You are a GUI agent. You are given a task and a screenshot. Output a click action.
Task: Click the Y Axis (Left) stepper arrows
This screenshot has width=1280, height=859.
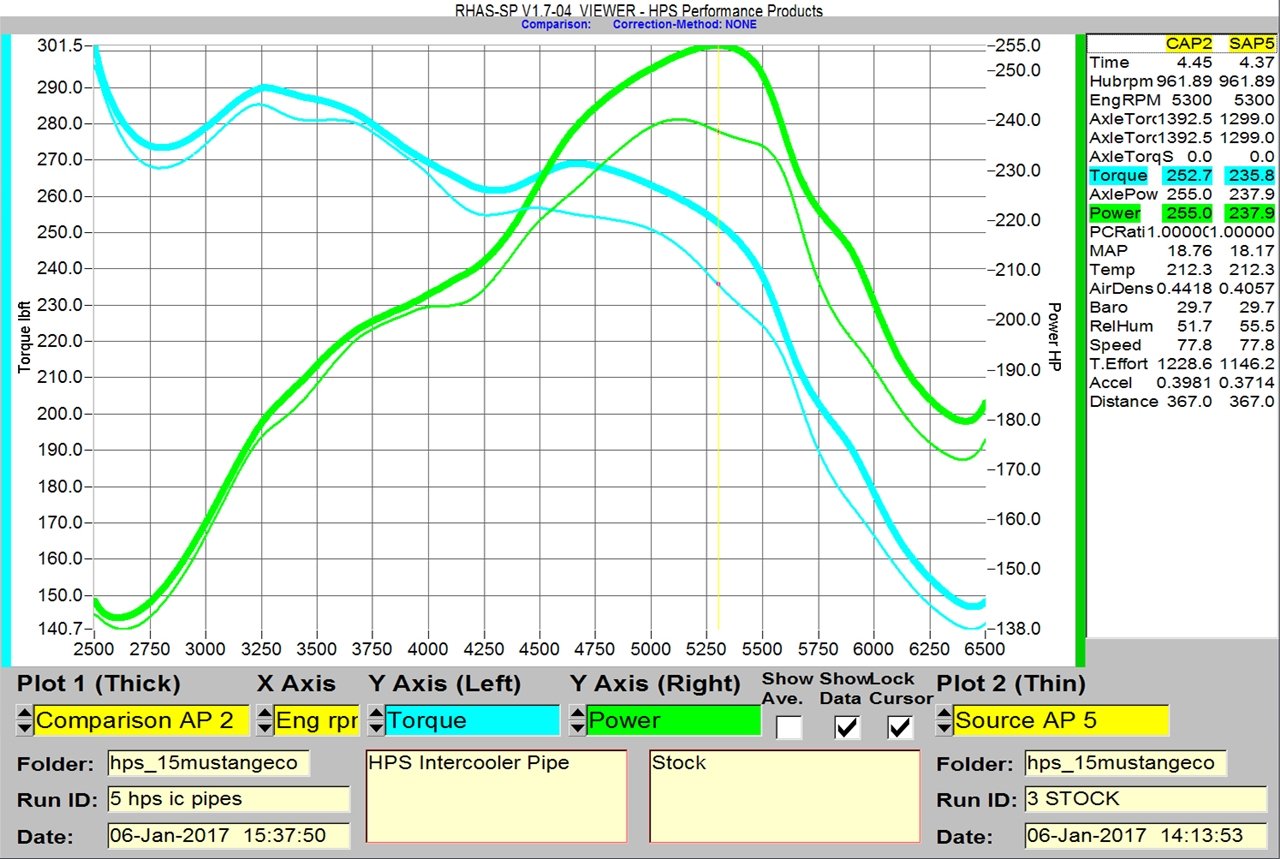click(376, 720)
